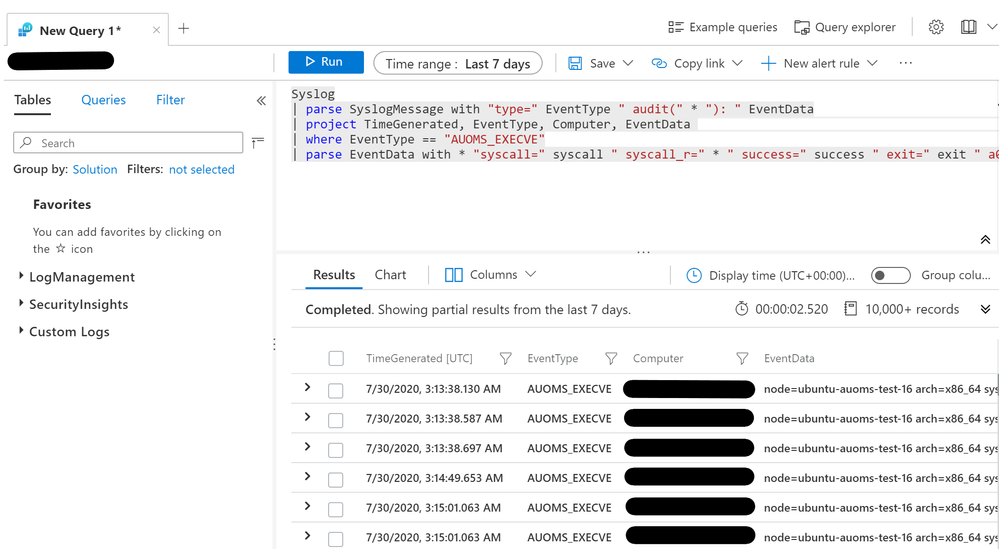Open the toolbar more options ellipsis
The image size is (999, 549).
click(905, 63)
